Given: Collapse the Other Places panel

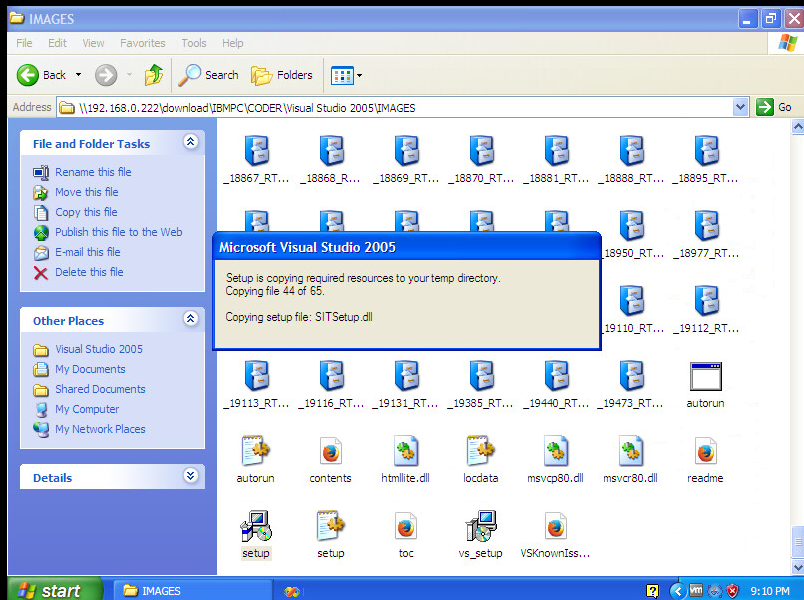Looking at the screenshot, I should (x=190, y=320).
